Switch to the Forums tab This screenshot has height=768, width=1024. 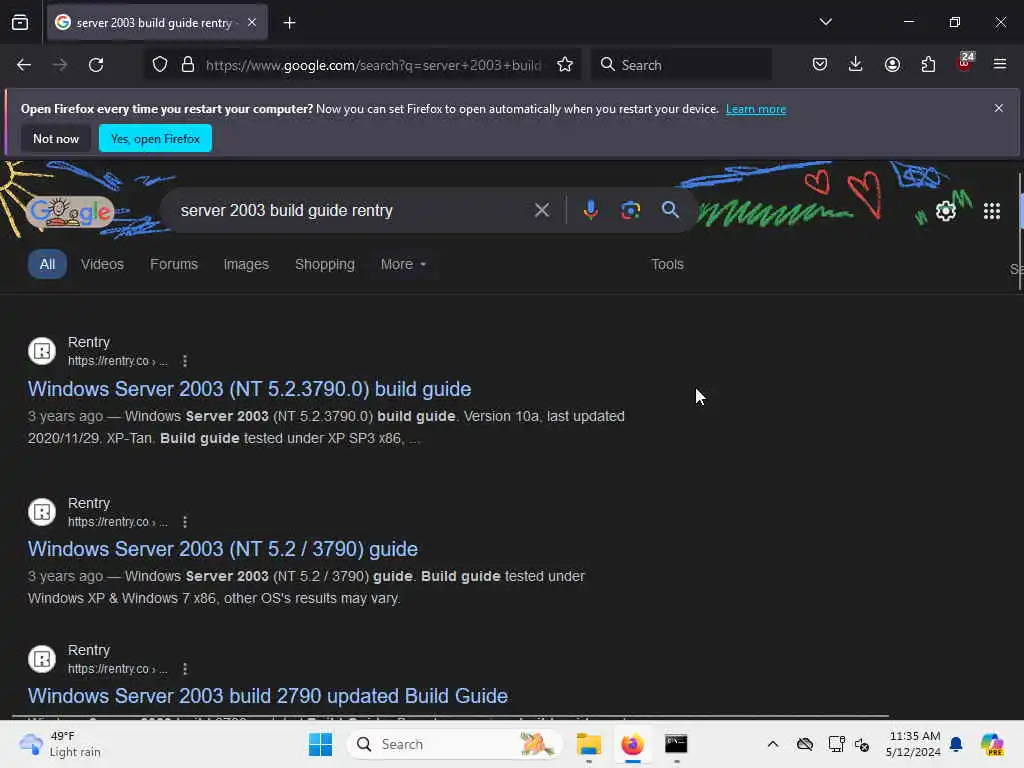174,264
